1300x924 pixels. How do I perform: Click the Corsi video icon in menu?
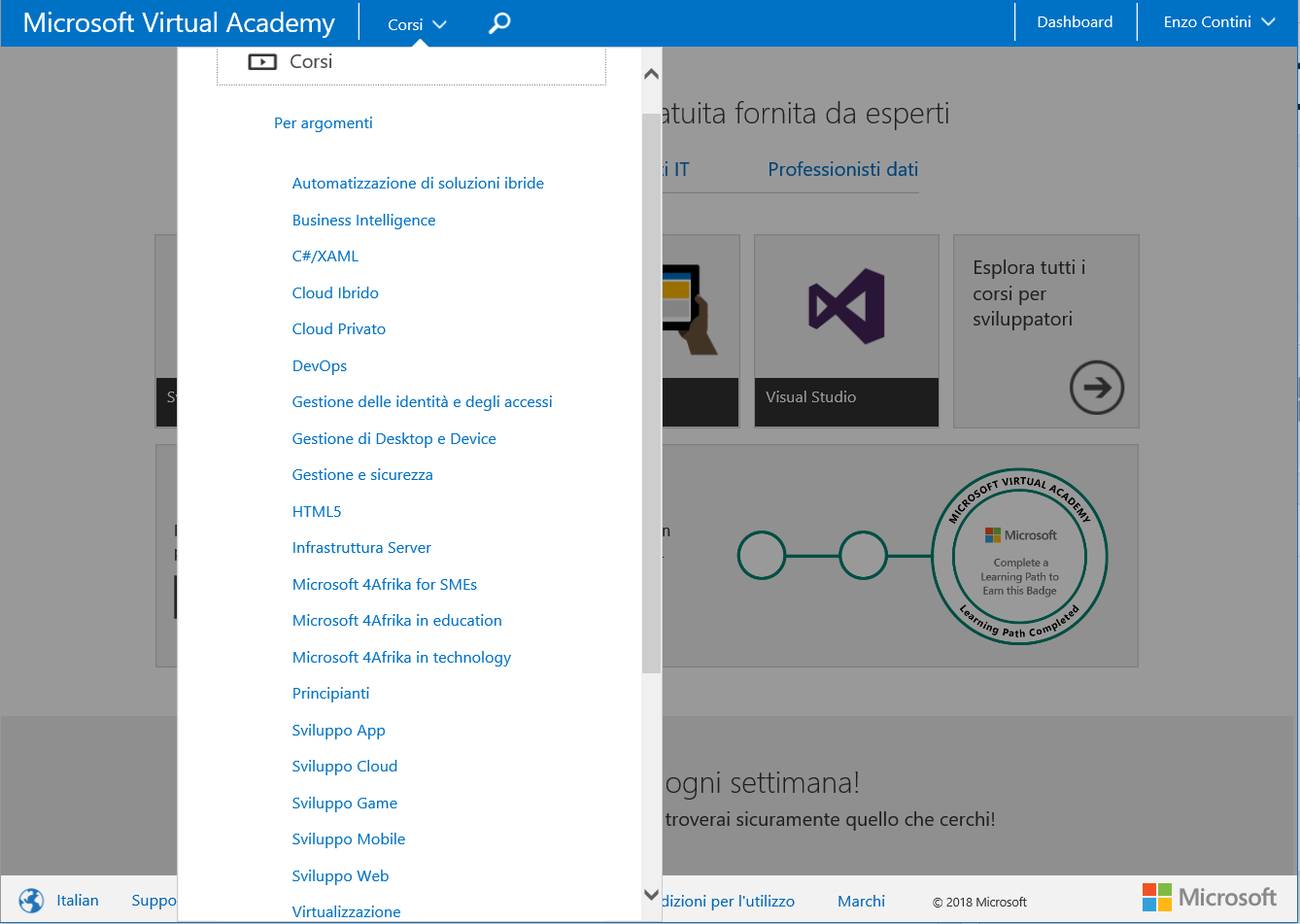pos(262,62)
